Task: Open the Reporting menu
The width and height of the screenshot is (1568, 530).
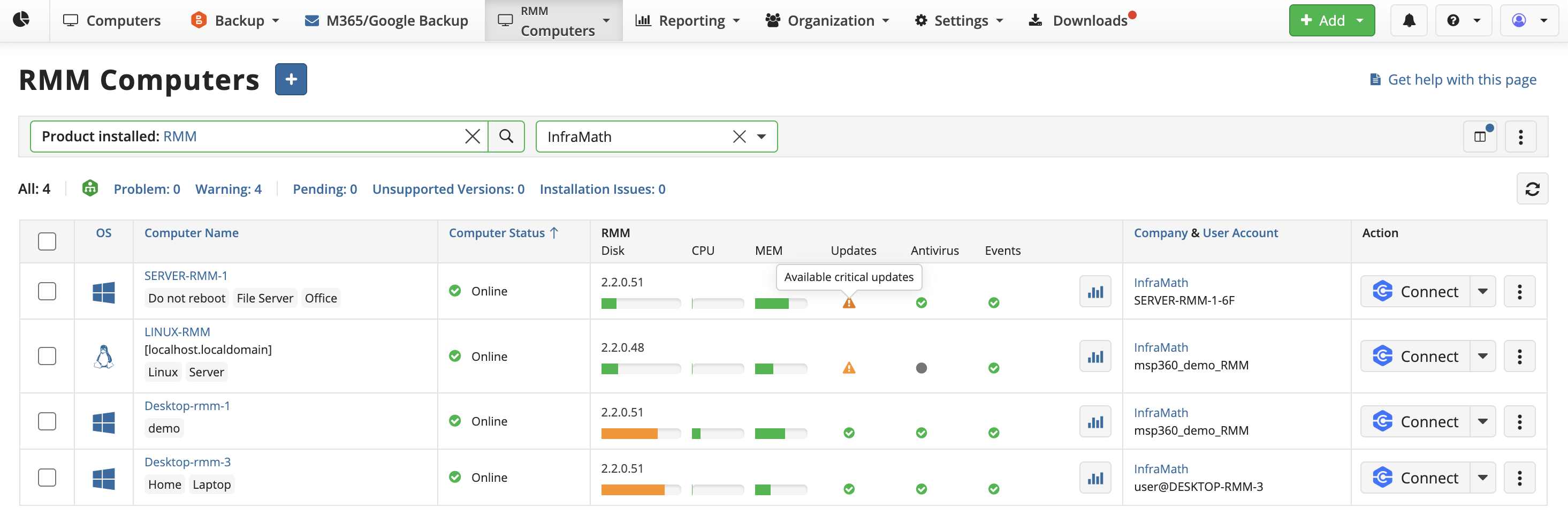Action: [688, 20]
